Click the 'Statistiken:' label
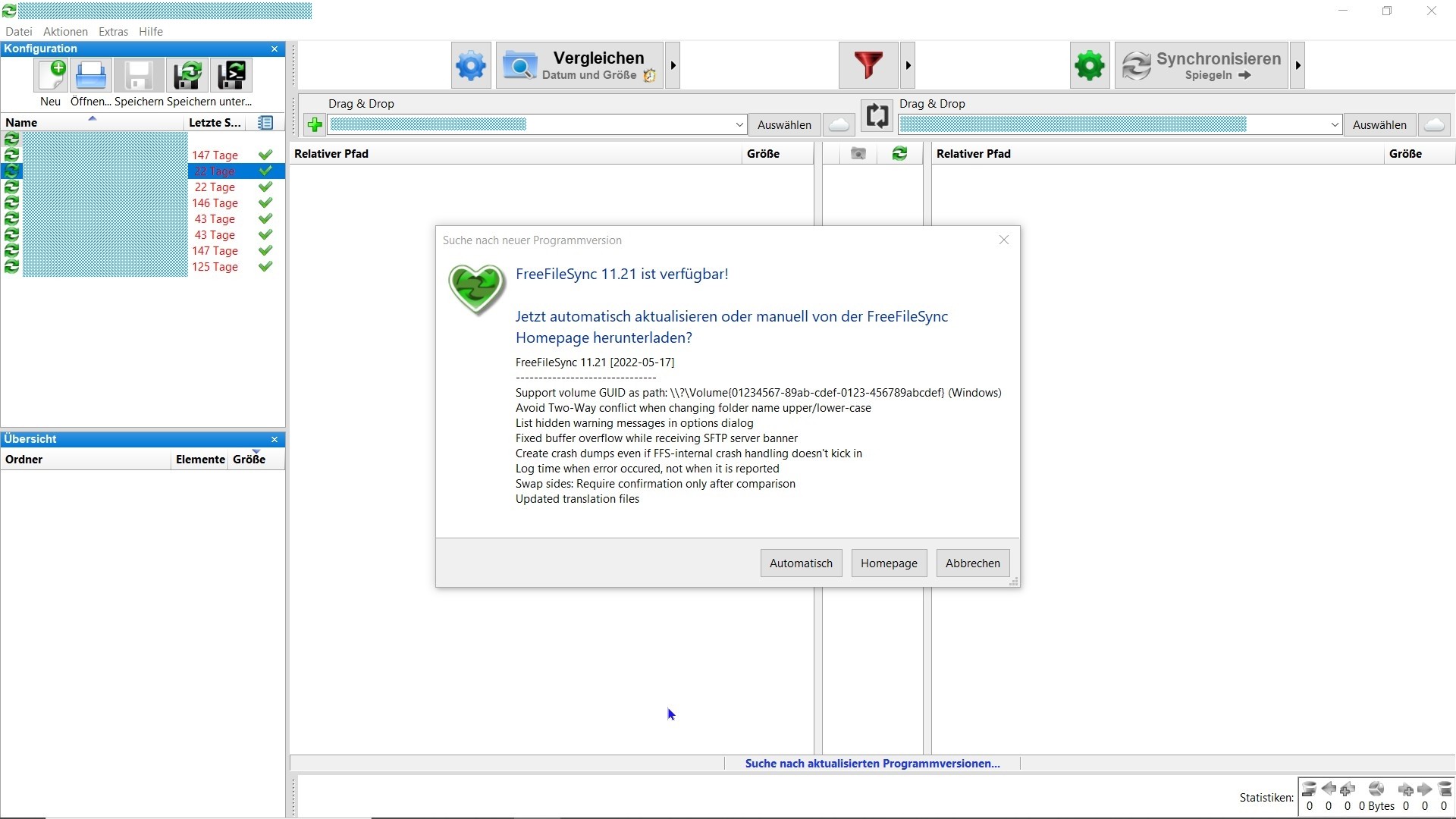This screenshot has height=819, width=1456. click(1266, 798)
